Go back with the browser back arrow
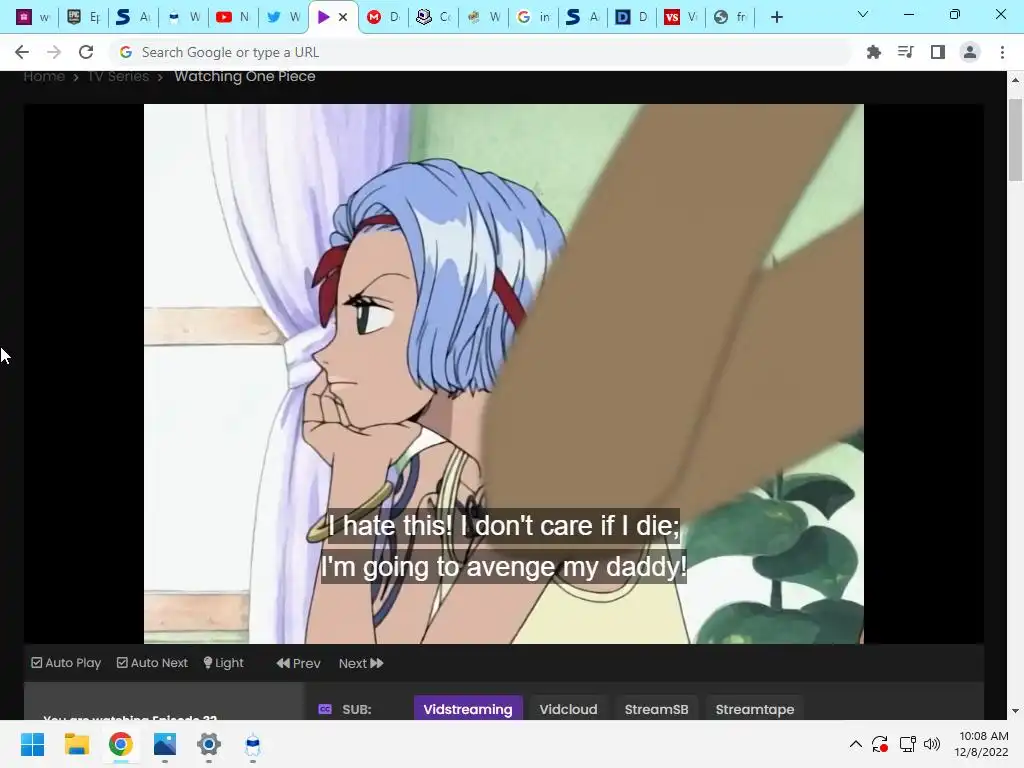Viewport: 1024px width, 768px height. click(22, 52)
